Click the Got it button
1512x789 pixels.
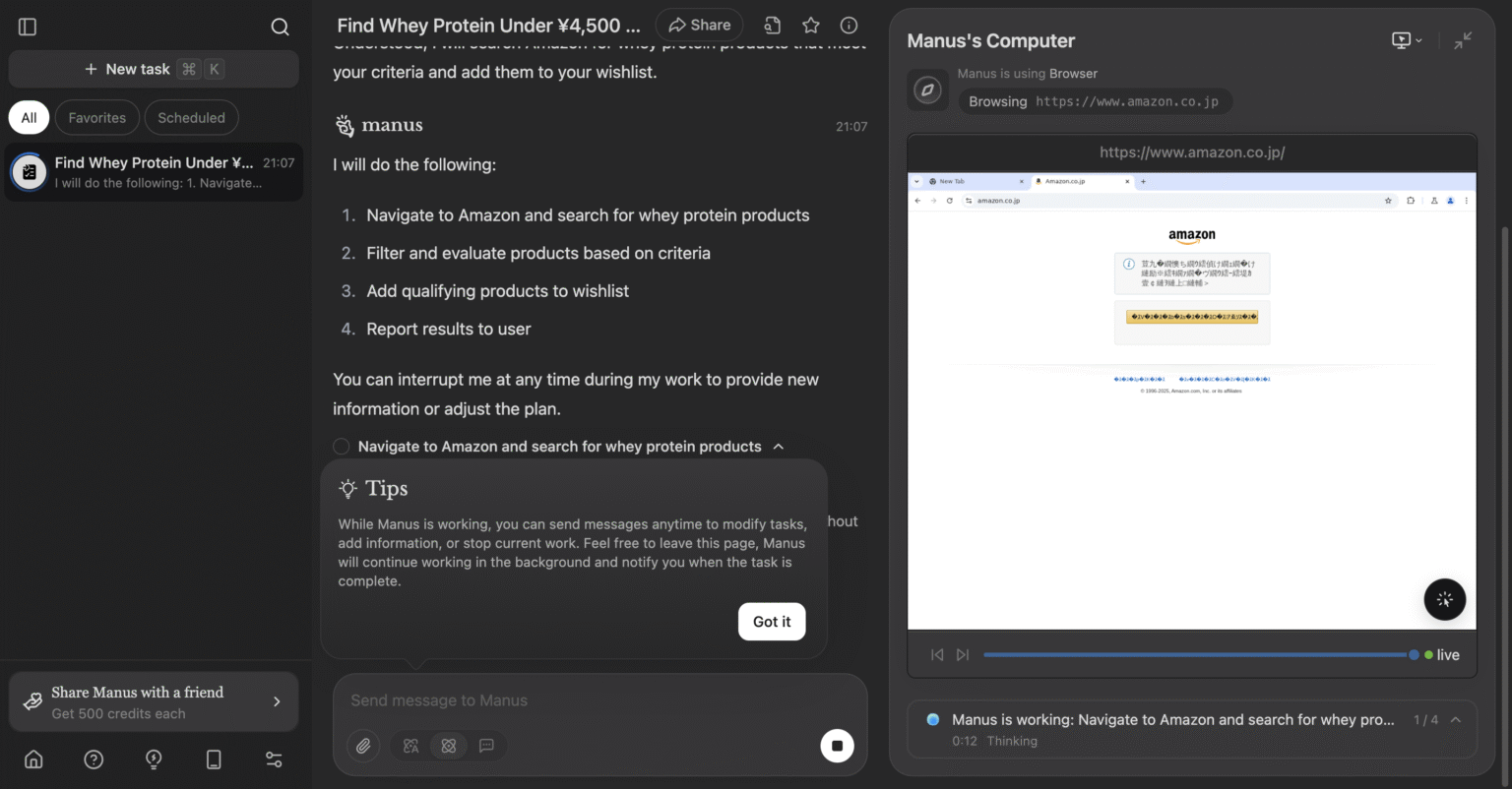[x=772, y=622]
